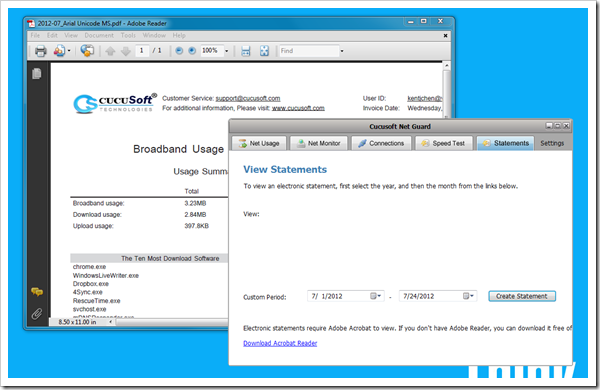Go to next page with down arrow
The width and height of the screenshot is (600, 390).
pyautogui.click(x=126, y=51)
